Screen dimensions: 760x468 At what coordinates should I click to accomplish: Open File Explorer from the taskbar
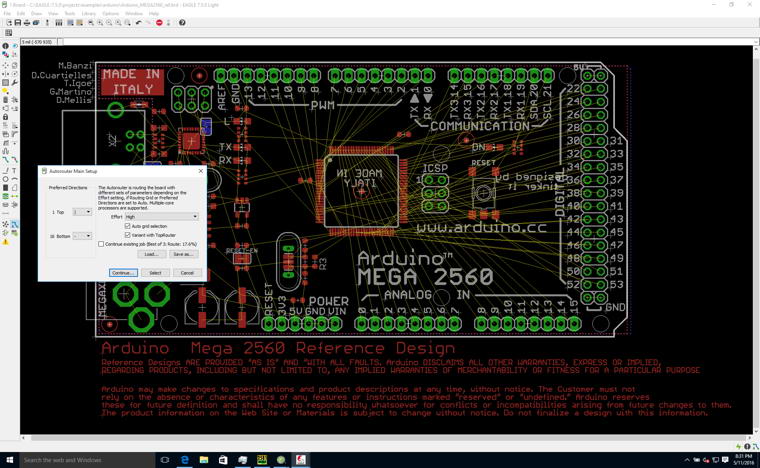coord(204,460)
